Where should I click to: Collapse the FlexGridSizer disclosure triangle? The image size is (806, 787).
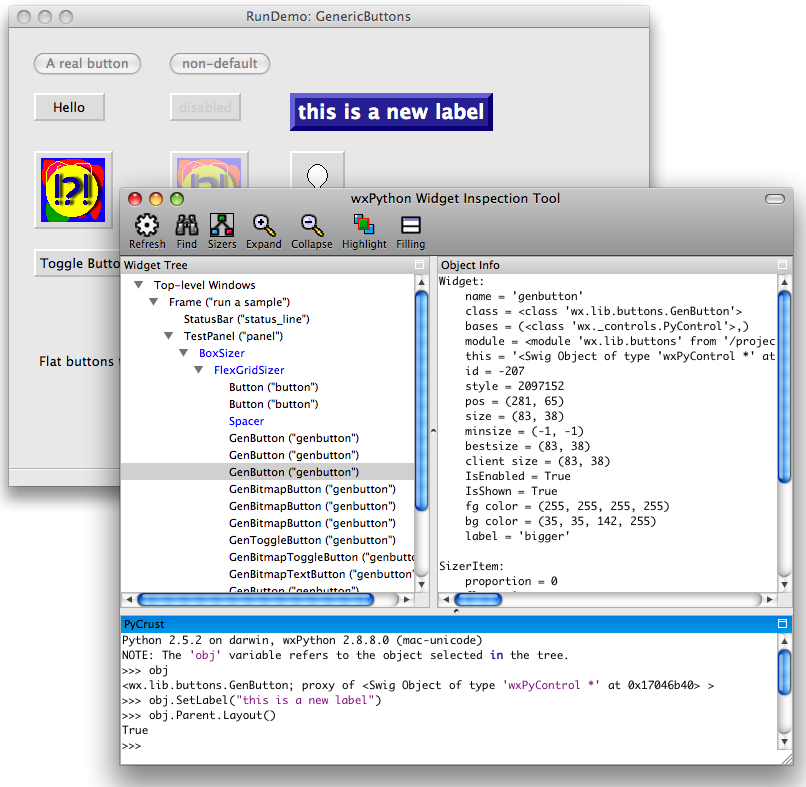tap(199, 370)
